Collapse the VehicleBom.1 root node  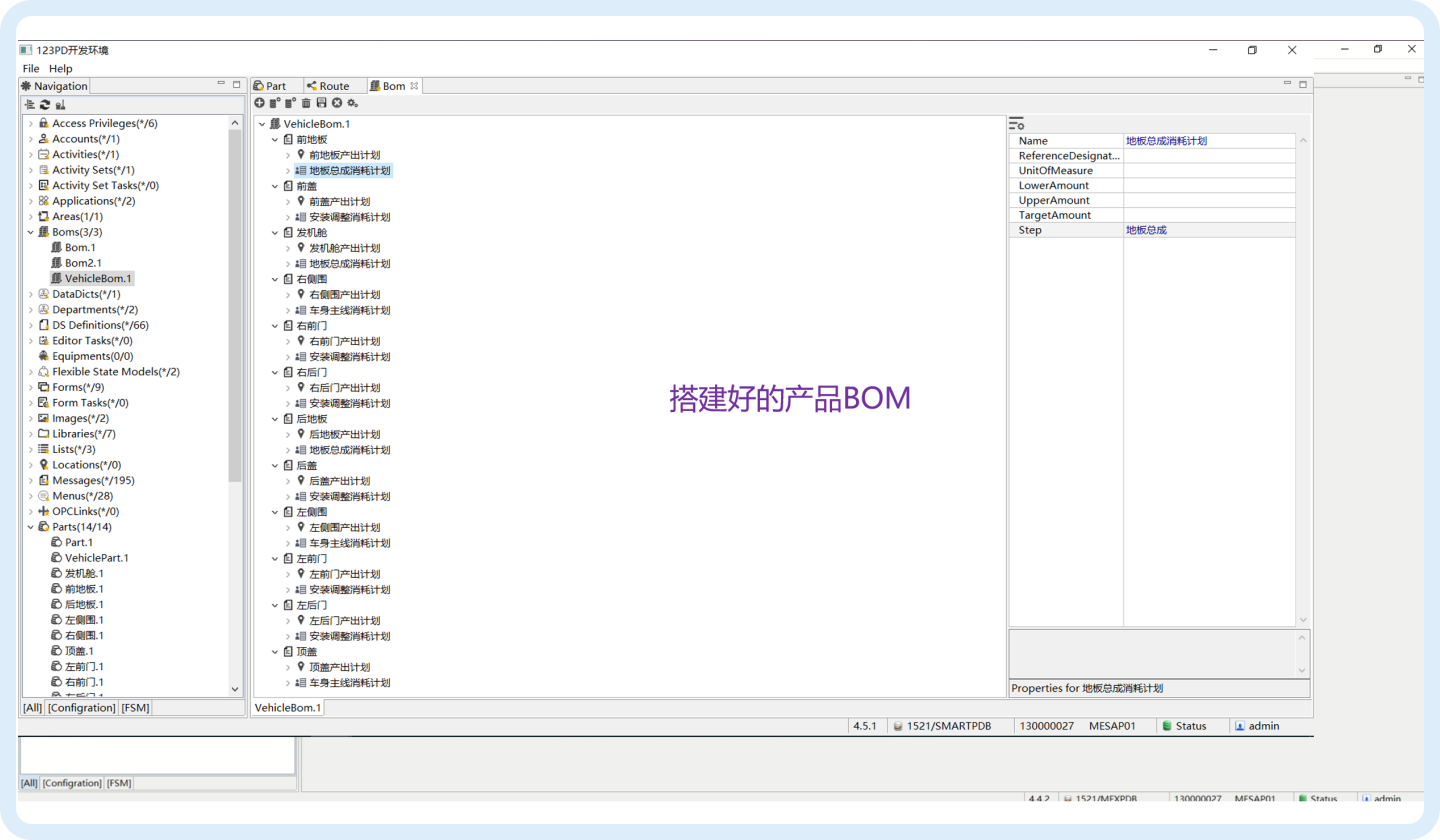pos(262,124)
